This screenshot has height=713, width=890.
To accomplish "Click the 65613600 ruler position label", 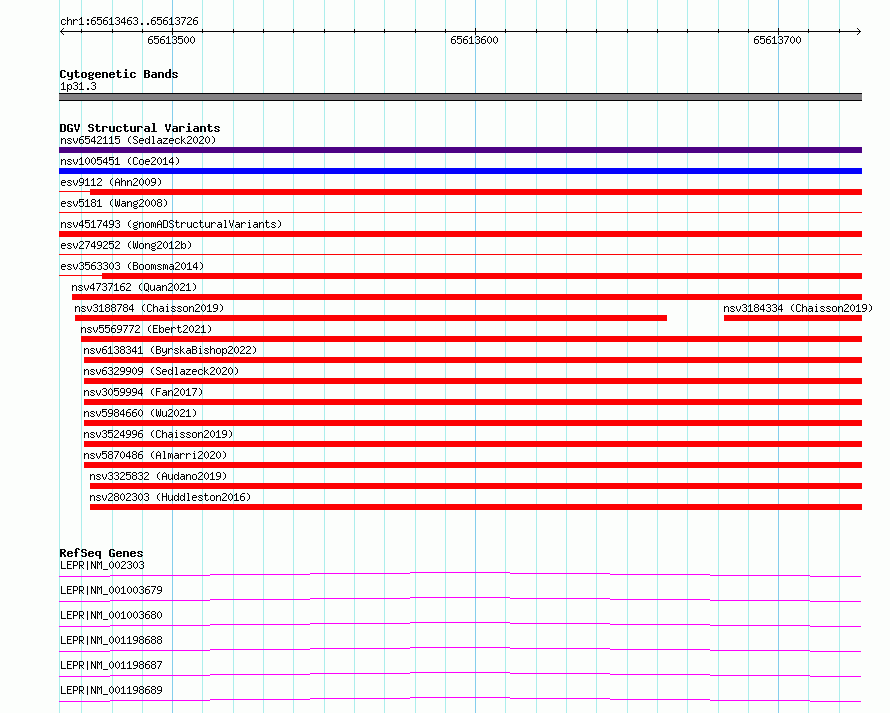I will (x=474, y=40).
